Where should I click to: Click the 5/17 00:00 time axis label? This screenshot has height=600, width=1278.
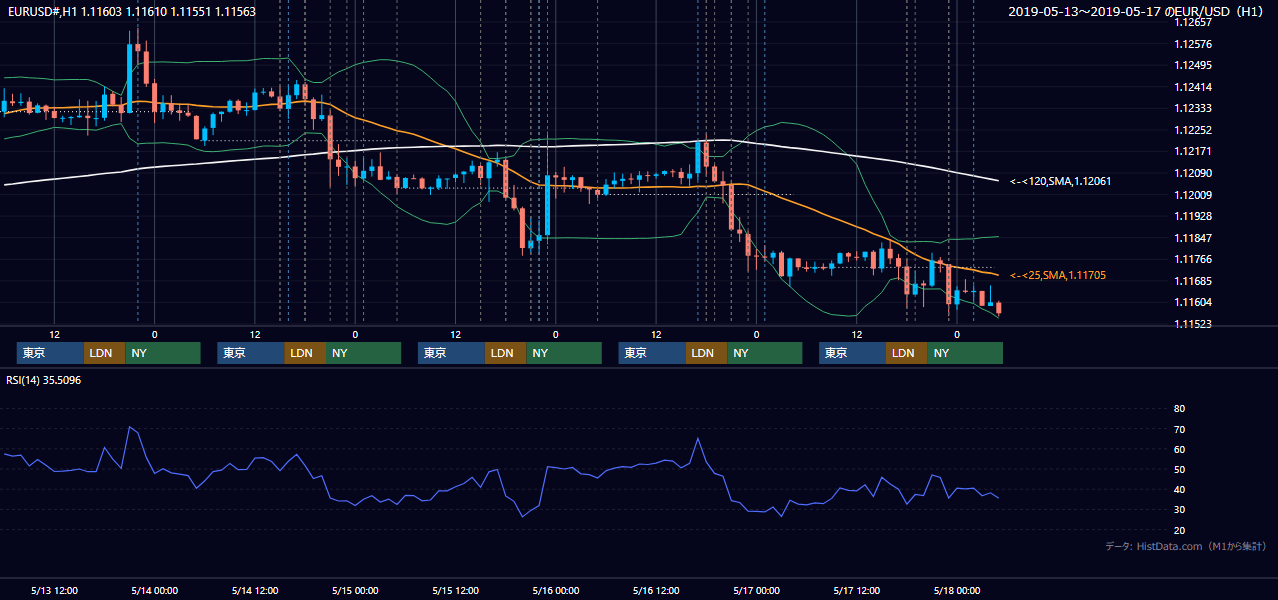(x=757, y=590)
